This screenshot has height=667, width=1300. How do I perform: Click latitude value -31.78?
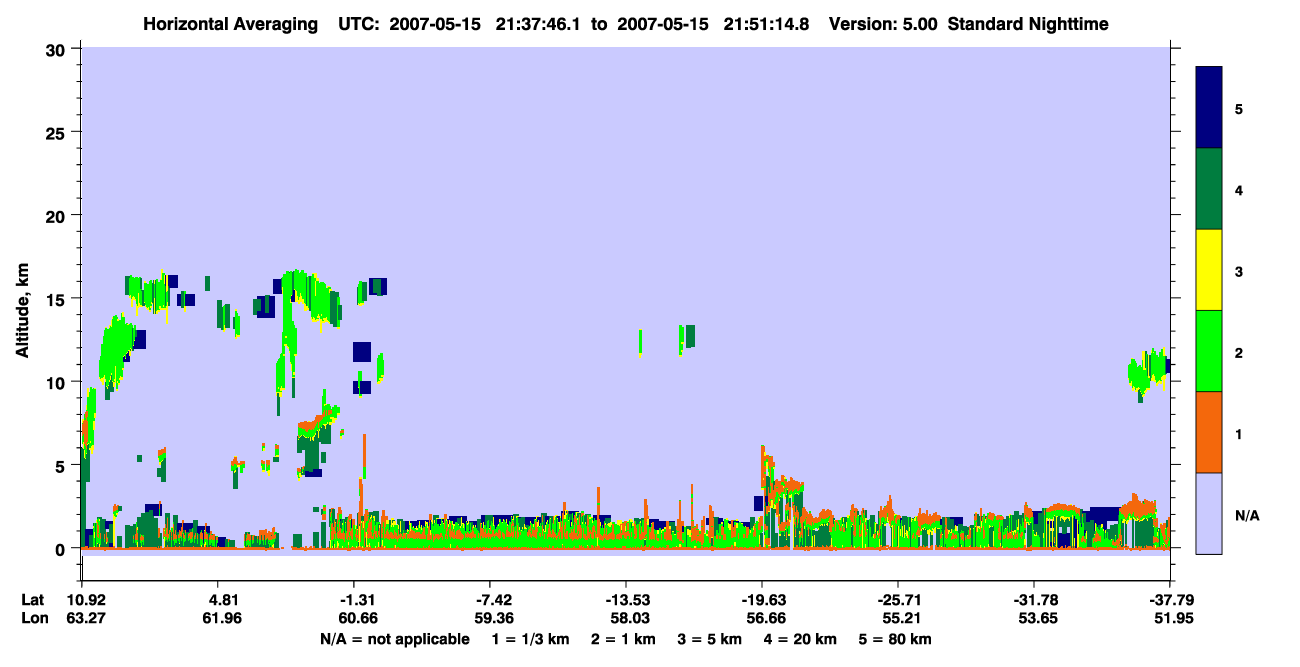(x=1034, y=600)
